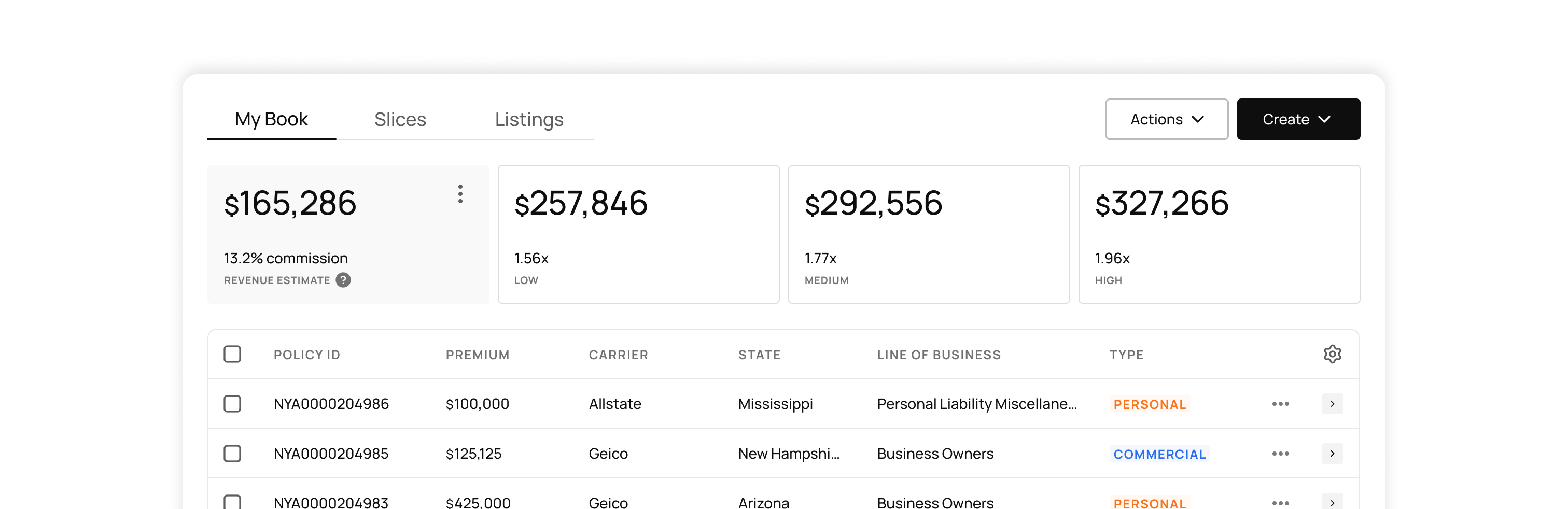Viewport: 1568px width, 509px height.
Task: Sort by the Premium column header
Action: coord(477,355)
